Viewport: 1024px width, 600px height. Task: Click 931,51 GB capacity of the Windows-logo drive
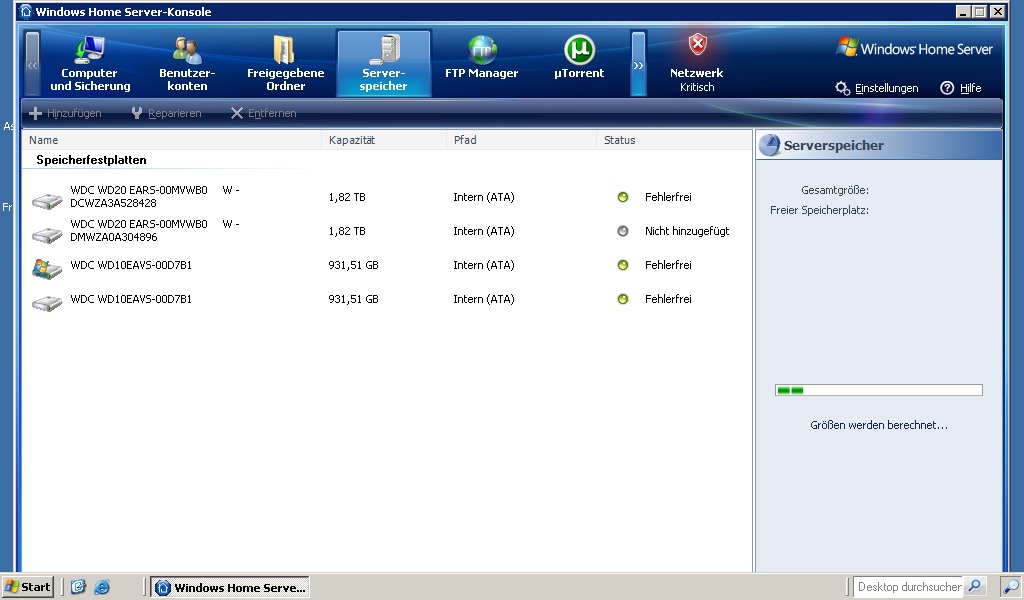point(353,265)
